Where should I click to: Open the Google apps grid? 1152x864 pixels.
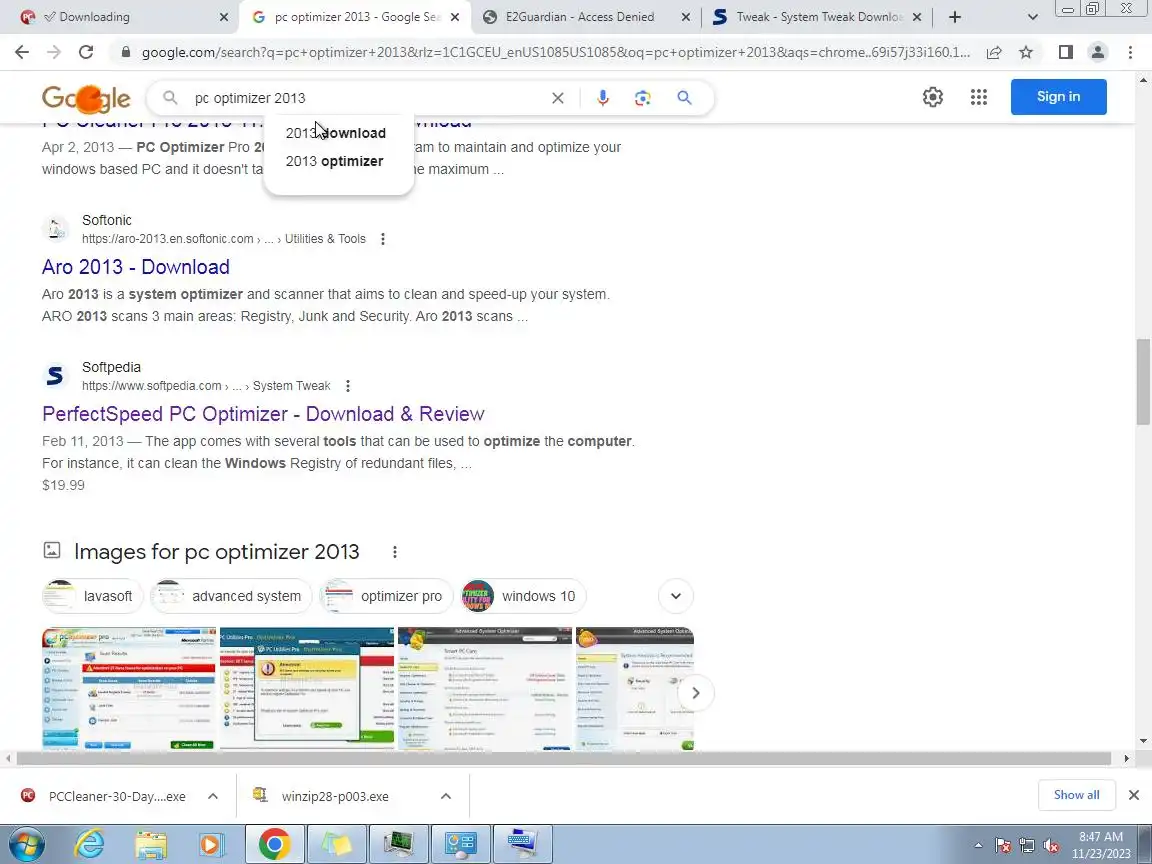coord(979,97)
